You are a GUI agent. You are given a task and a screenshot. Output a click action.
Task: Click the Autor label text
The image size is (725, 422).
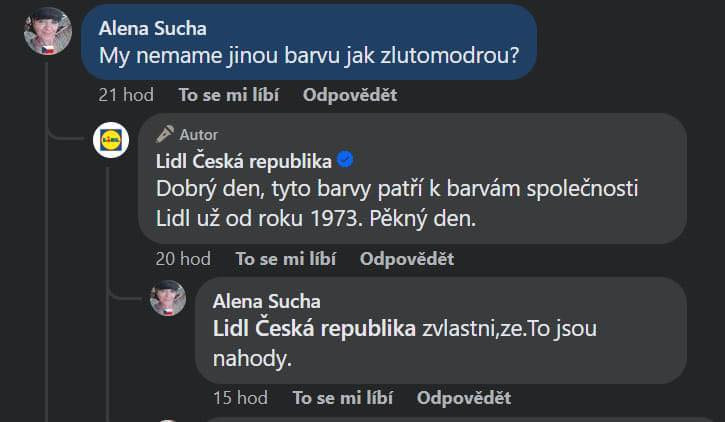[x=198, y=135]
